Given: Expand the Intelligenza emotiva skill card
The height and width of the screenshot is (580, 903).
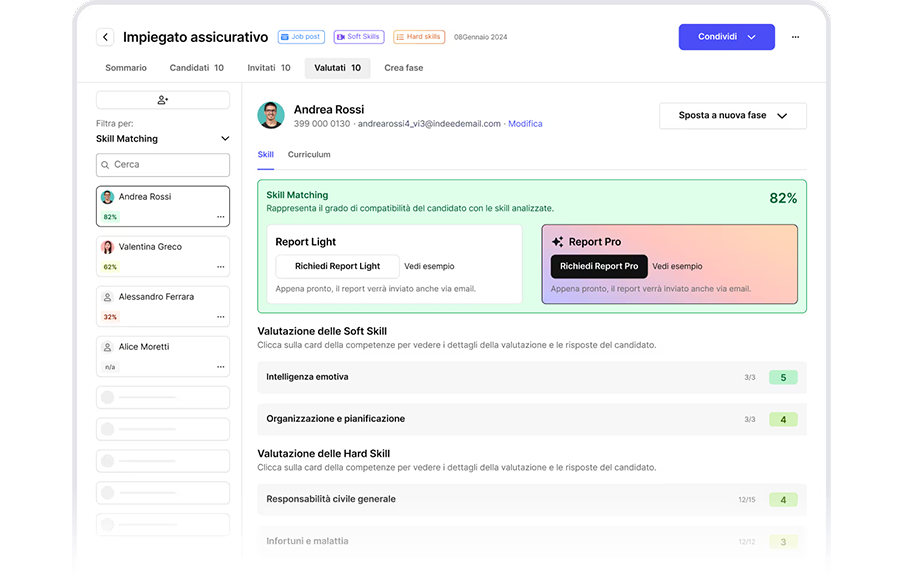Looking at the screenshot, I should 531,377.
